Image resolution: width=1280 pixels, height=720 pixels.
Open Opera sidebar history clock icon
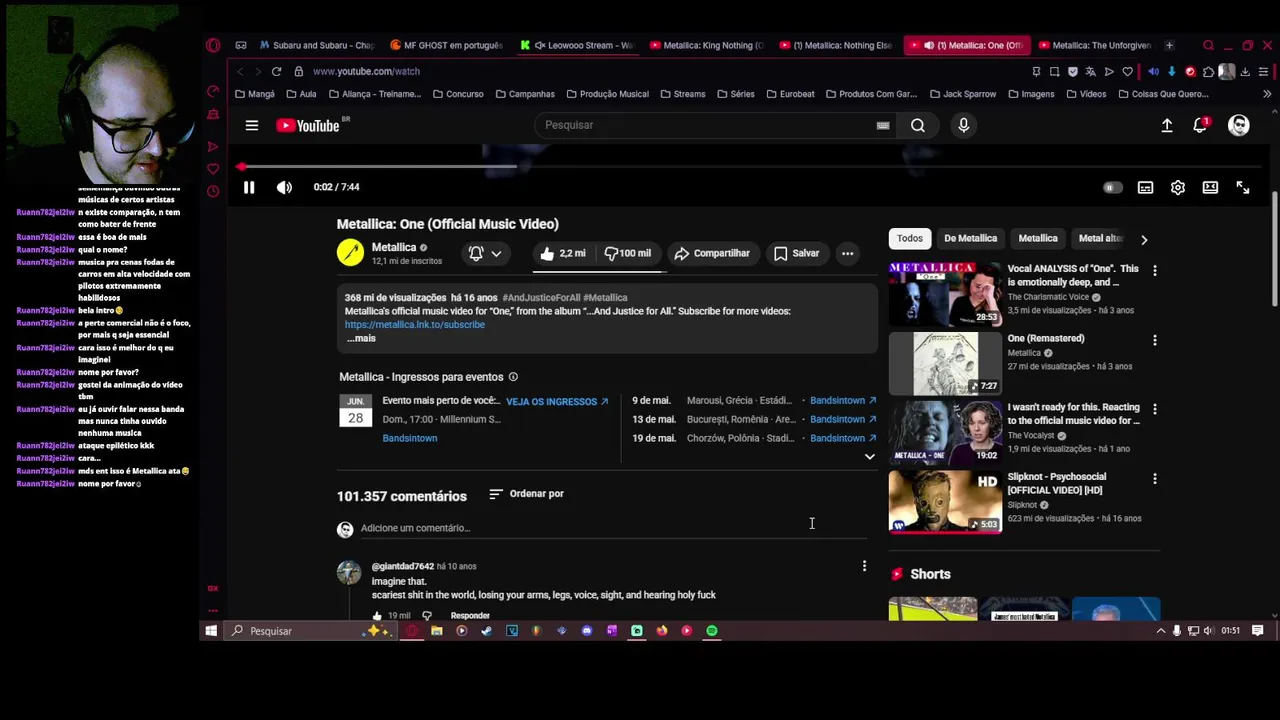(213, 191)
